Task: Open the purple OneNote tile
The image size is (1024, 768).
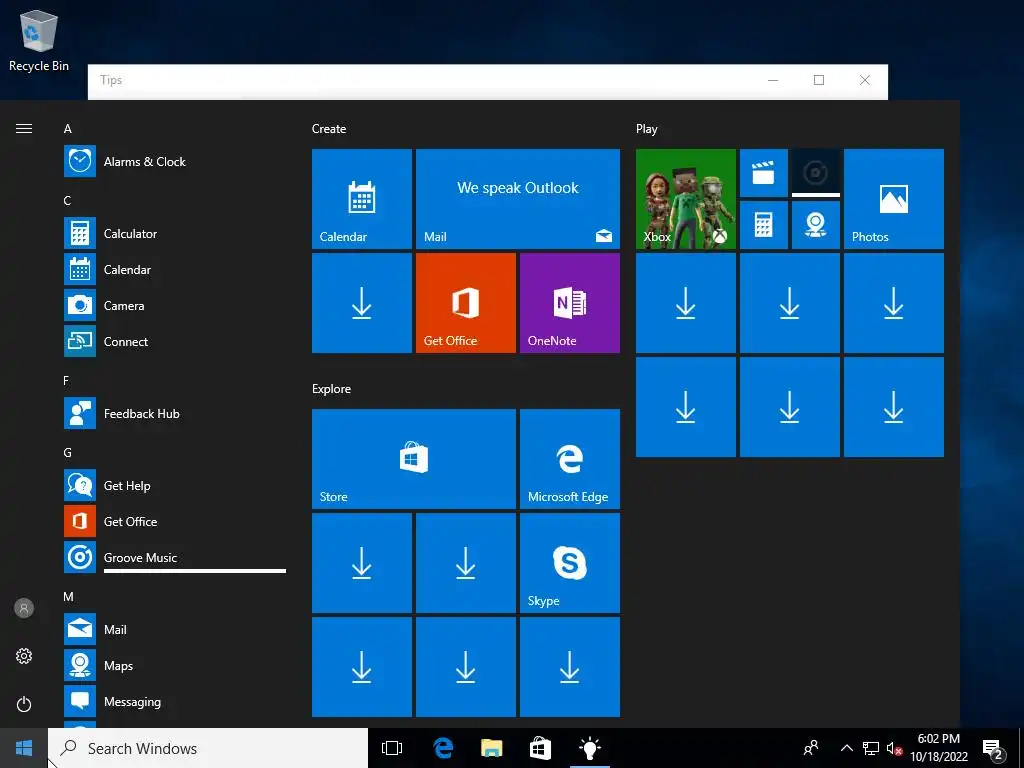Action: [x=569, y=303]
